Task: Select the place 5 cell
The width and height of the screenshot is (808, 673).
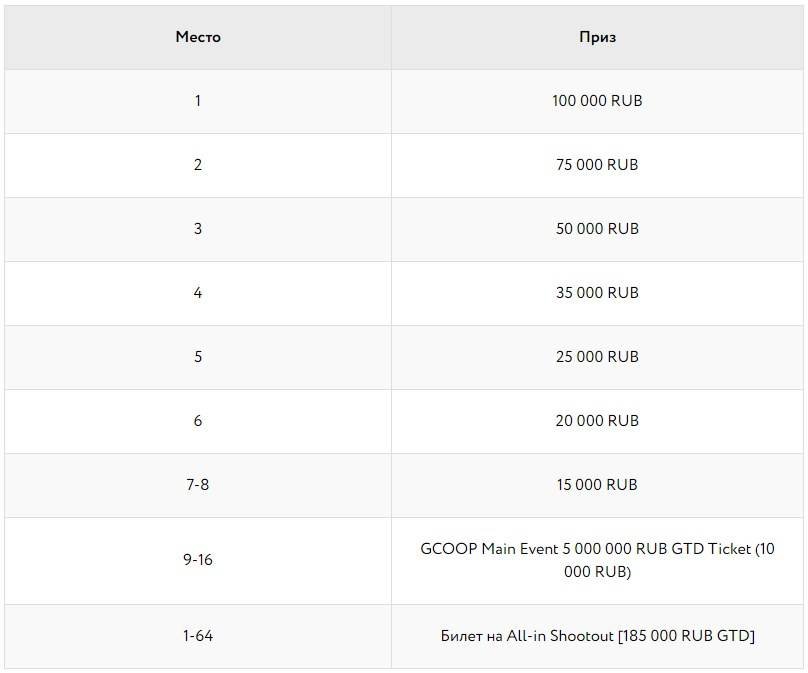Action: pyautogui.click(x=197, y=357)
